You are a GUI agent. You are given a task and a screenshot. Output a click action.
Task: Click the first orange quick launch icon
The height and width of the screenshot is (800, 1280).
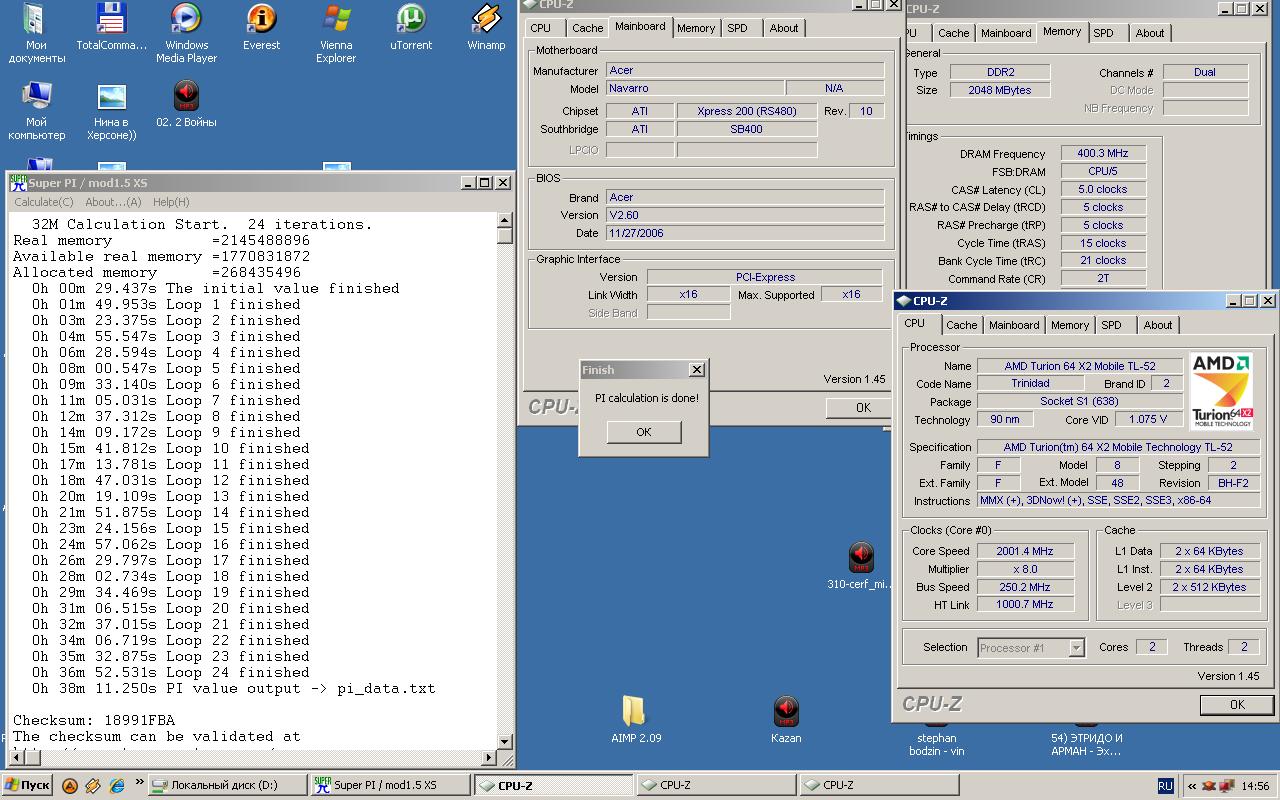70,785
